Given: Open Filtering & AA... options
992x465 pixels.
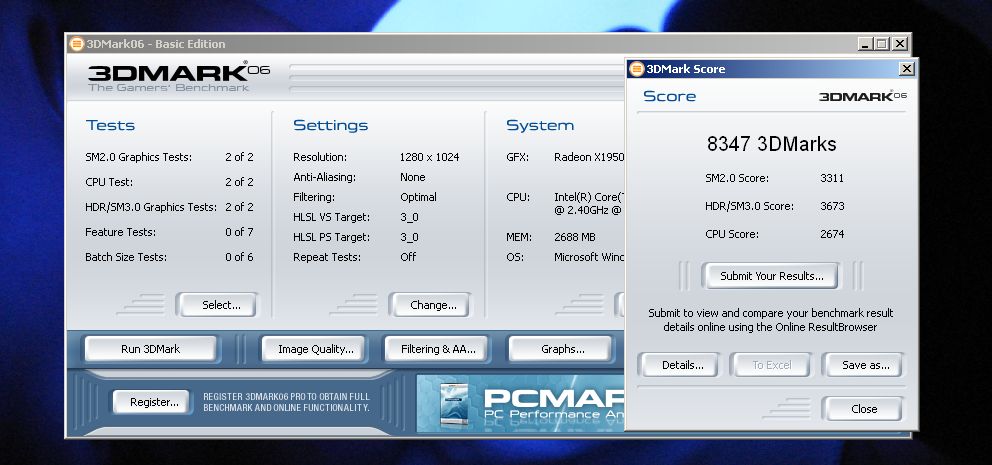Looking at the screenshot, I should (x=438, y=349).
